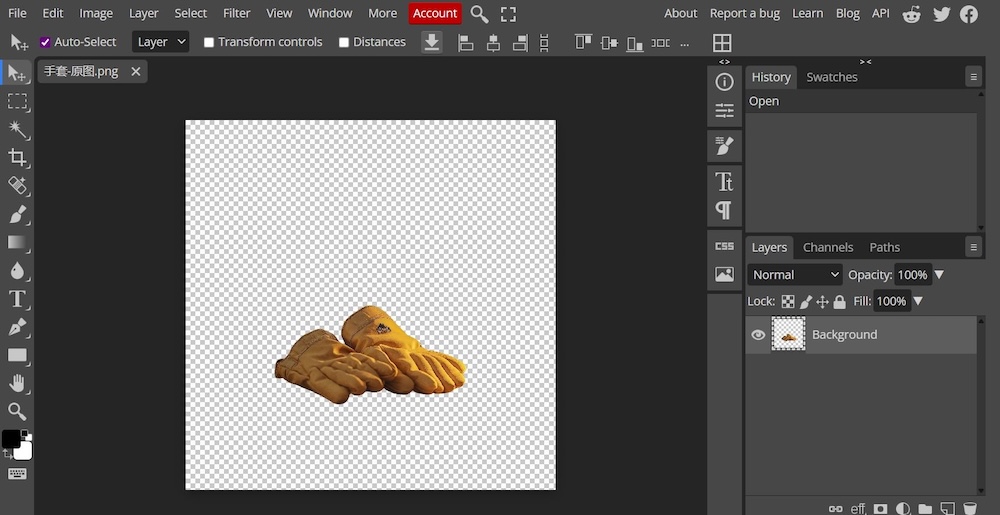
Task: Open the CSS panel icon
Action: pos(724,246)
